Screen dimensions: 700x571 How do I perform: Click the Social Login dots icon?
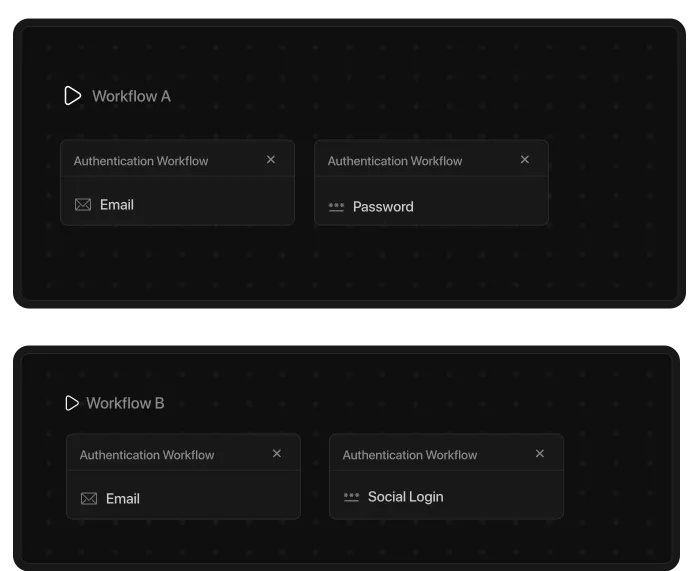tap(351, 497)
